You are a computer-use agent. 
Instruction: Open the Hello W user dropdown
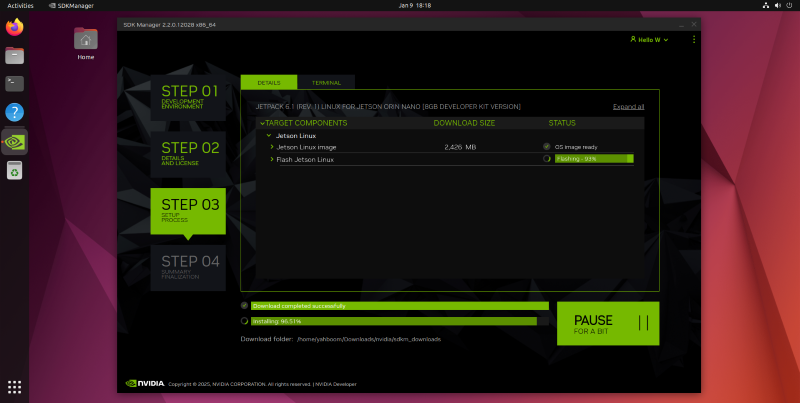coord(647,40)
